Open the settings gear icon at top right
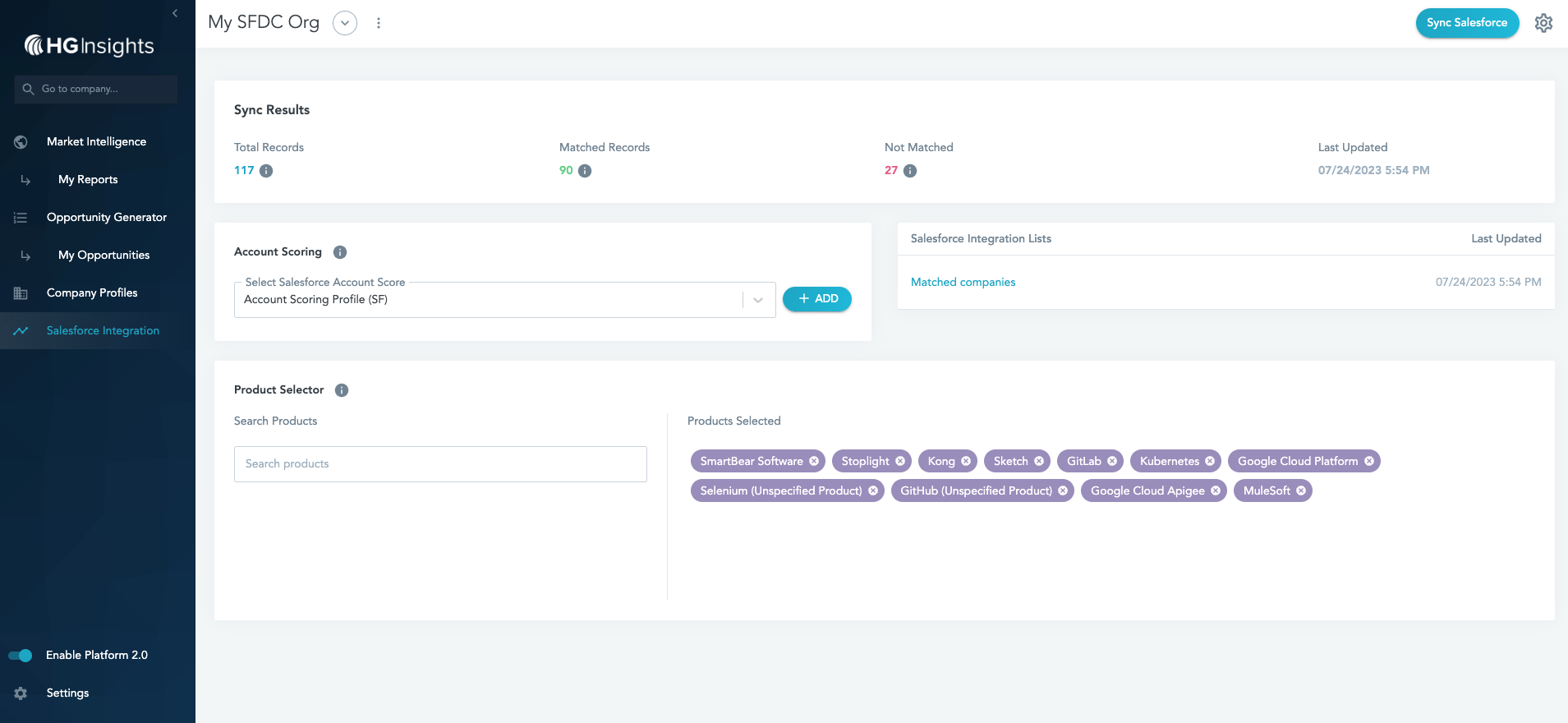This screenshot has width=1568, height=723. [x=1543, y=23]
